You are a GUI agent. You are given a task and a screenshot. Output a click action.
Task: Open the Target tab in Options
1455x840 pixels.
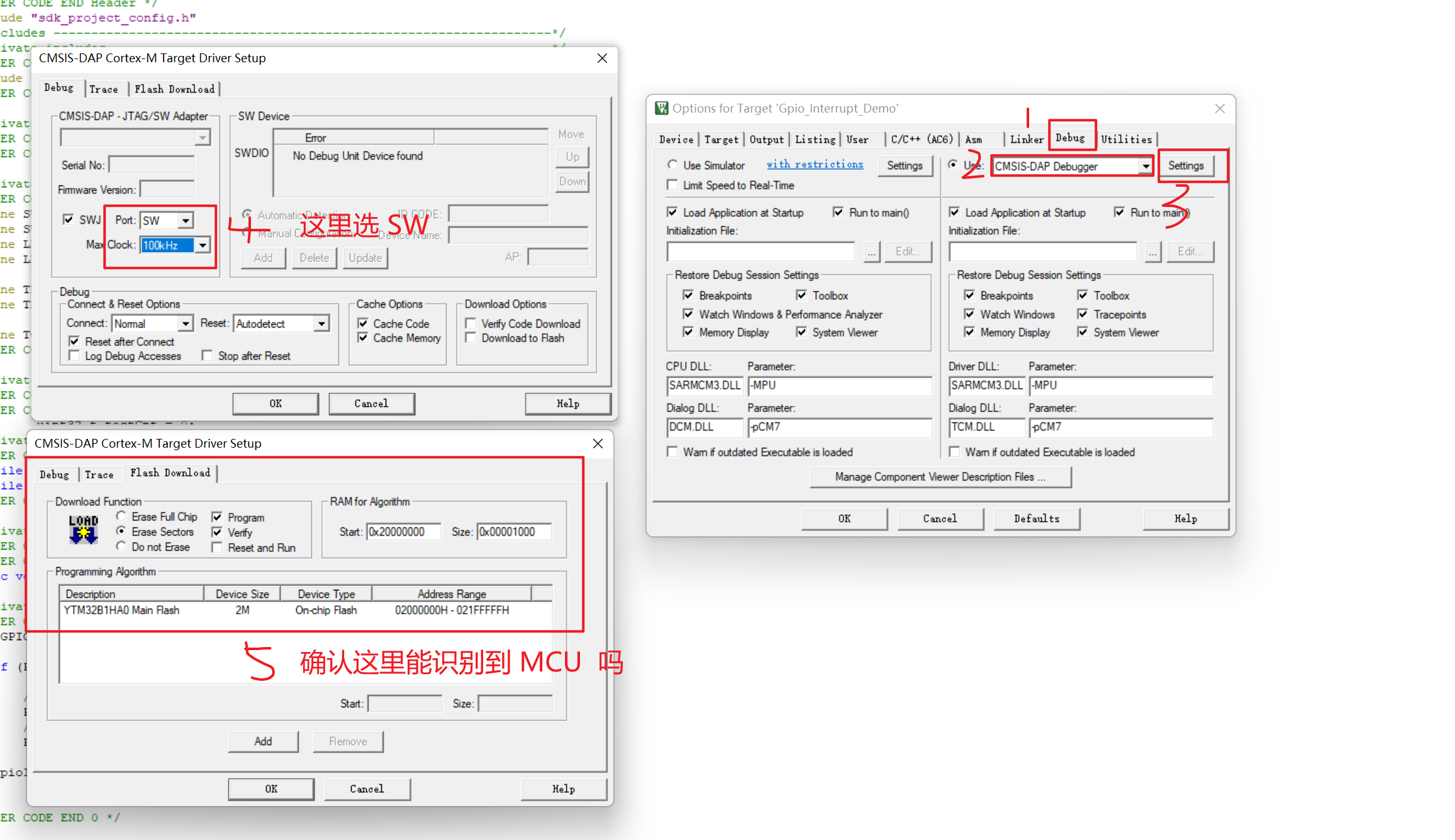coord(722,140)
